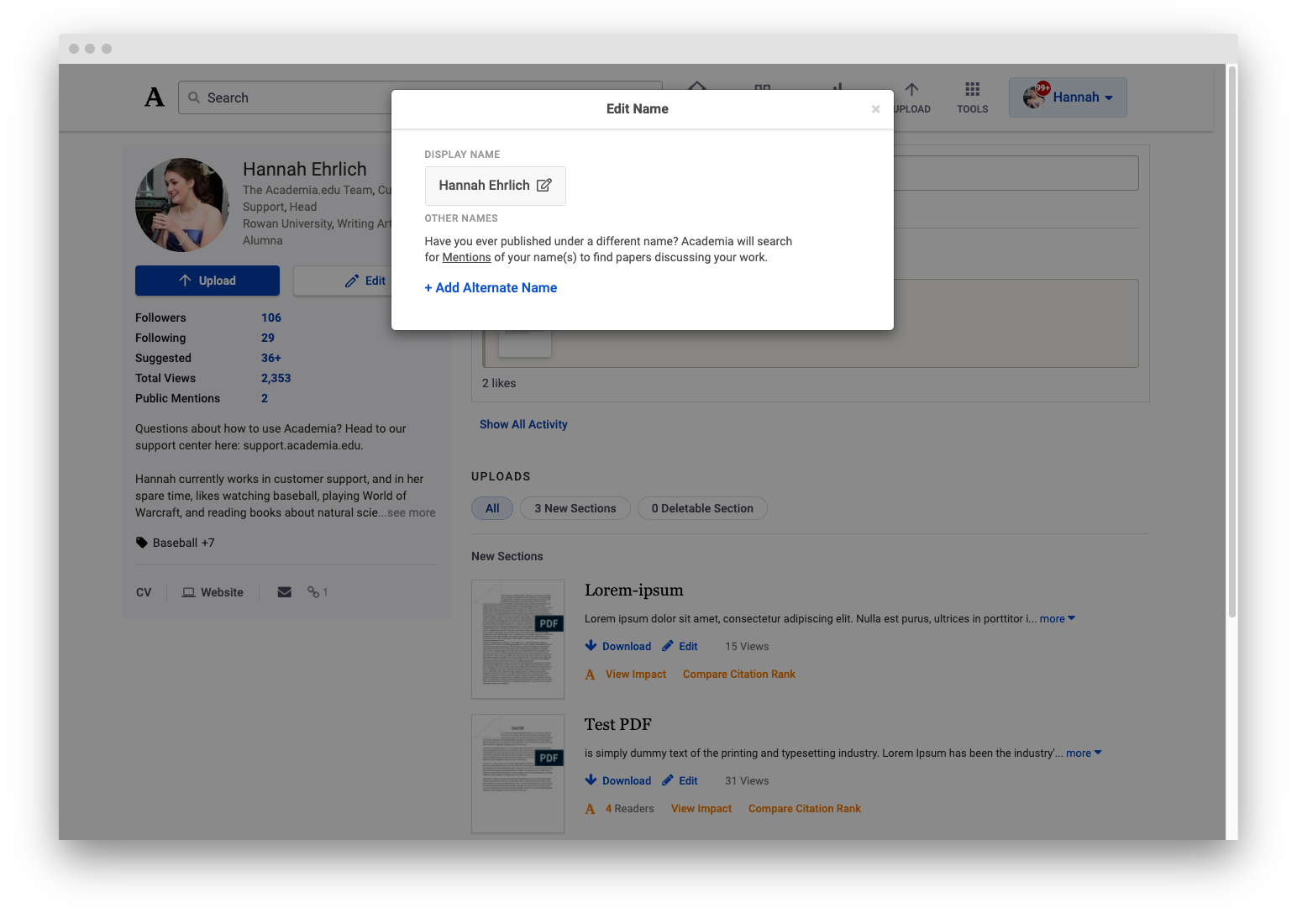Click the blue Upload button
The width and height of the screenshot is (1297, 924).
click(207, 281)
